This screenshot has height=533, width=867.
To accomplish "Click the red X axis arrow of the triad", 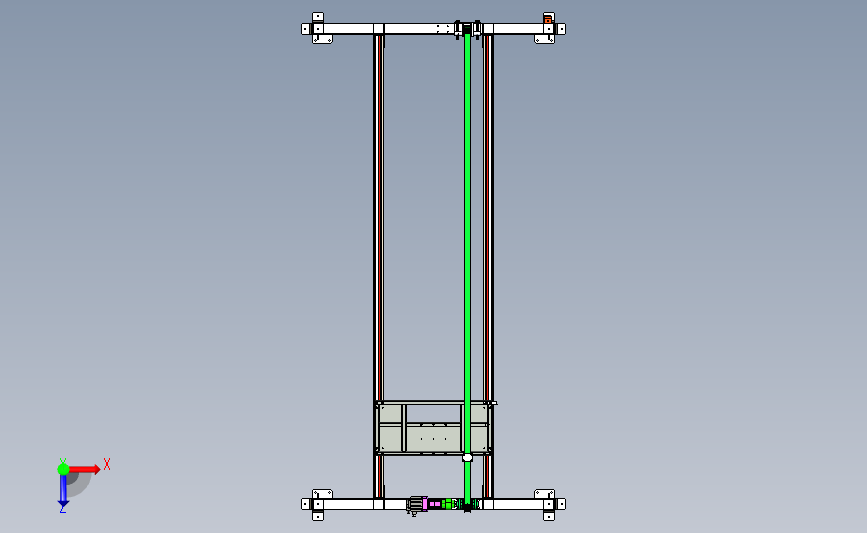I will coord(84,469).
